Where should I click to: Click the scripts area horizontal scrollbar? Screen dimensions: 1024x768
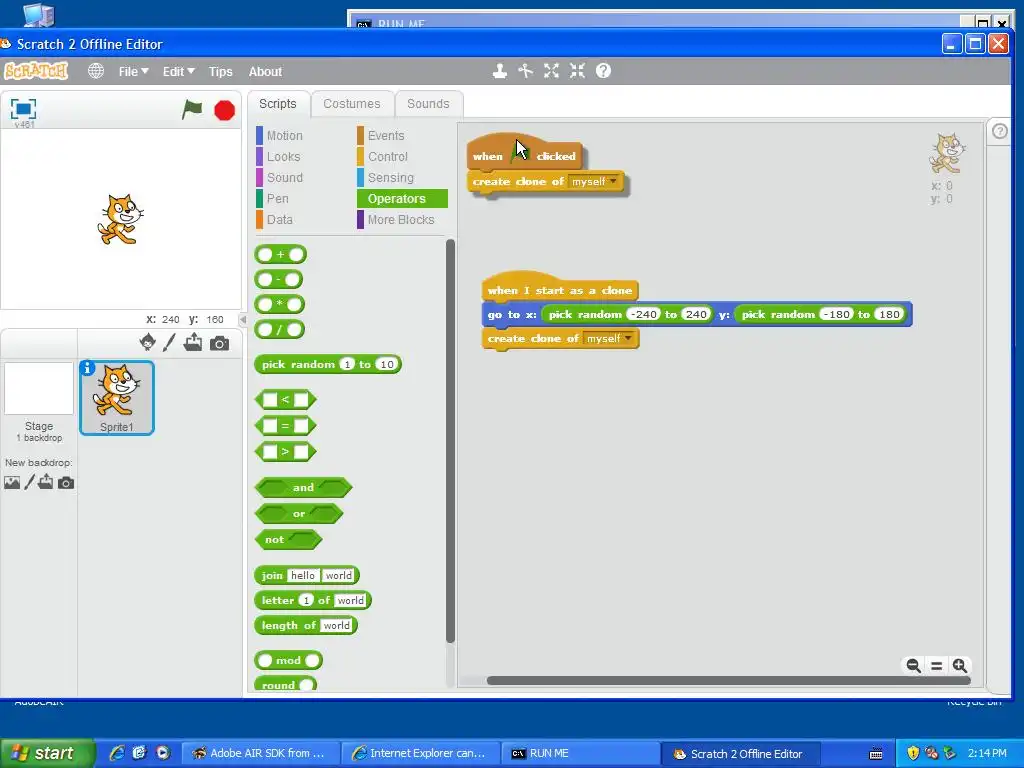pyautogui.click(x=728, y=680)
